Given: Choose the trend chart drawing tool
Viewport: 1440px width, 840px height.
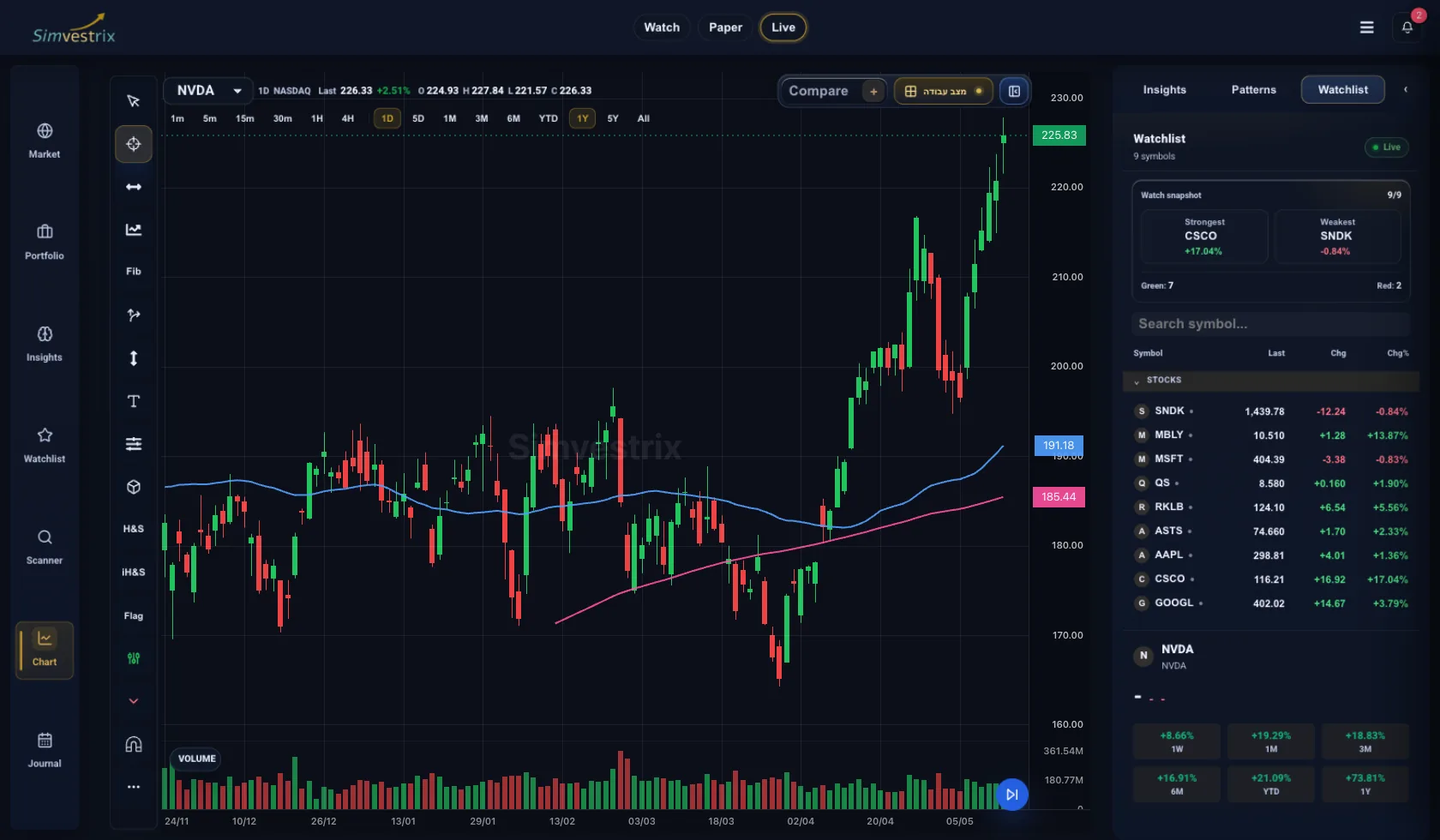Looking at the screenshot, I should [x=134, y=230].
